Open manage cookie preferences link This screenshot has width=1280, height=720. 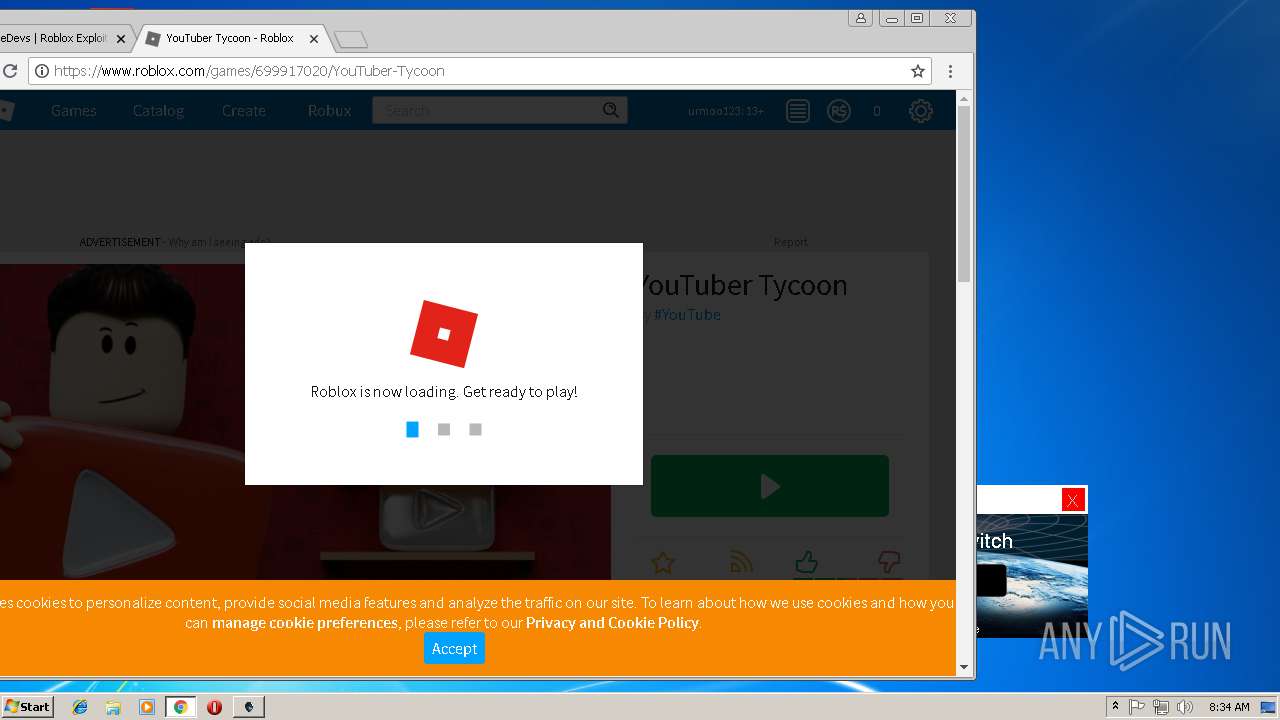pyautogui.click(x=305, y=622)
